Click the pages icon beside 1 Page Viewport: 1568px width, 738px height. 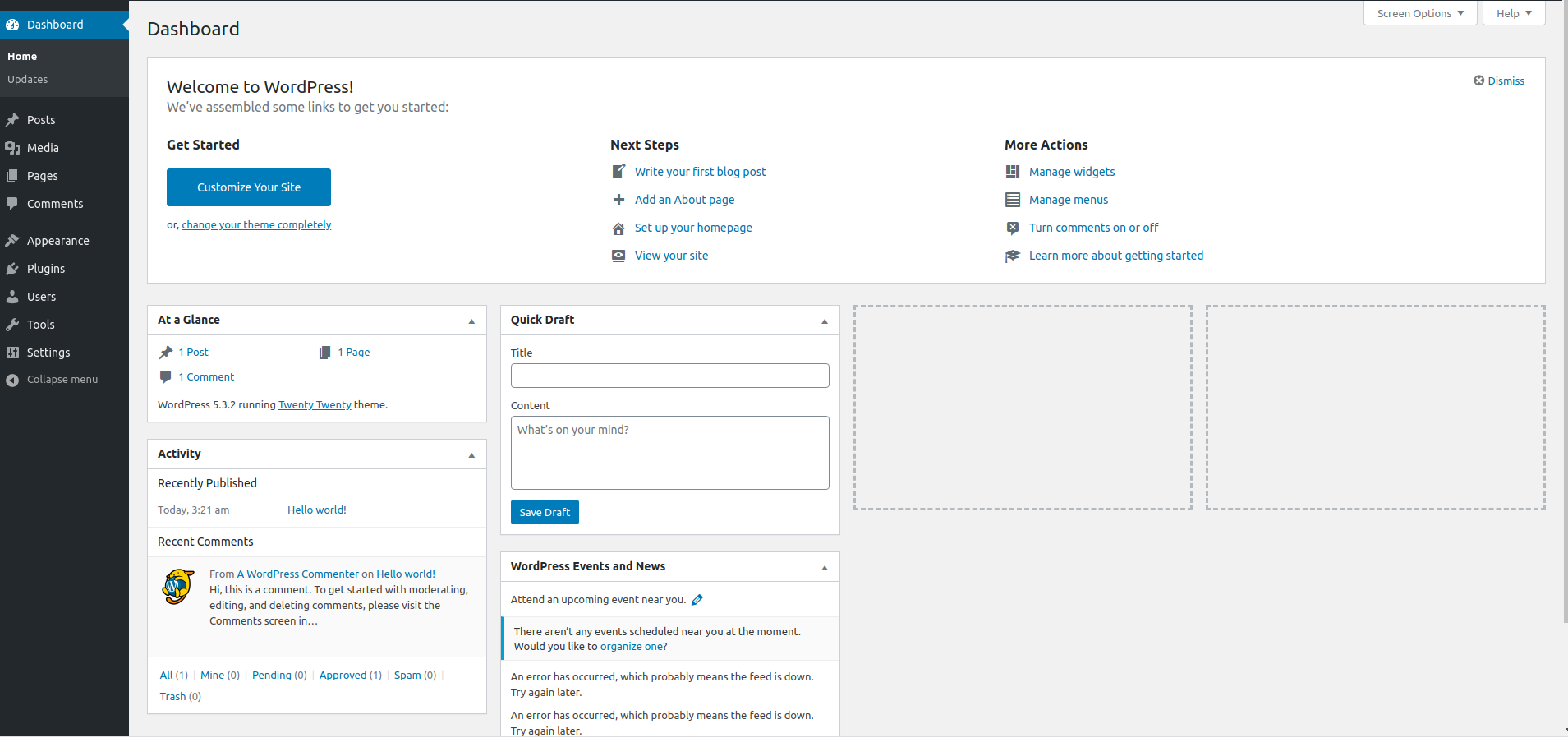[x=325, y=352]
